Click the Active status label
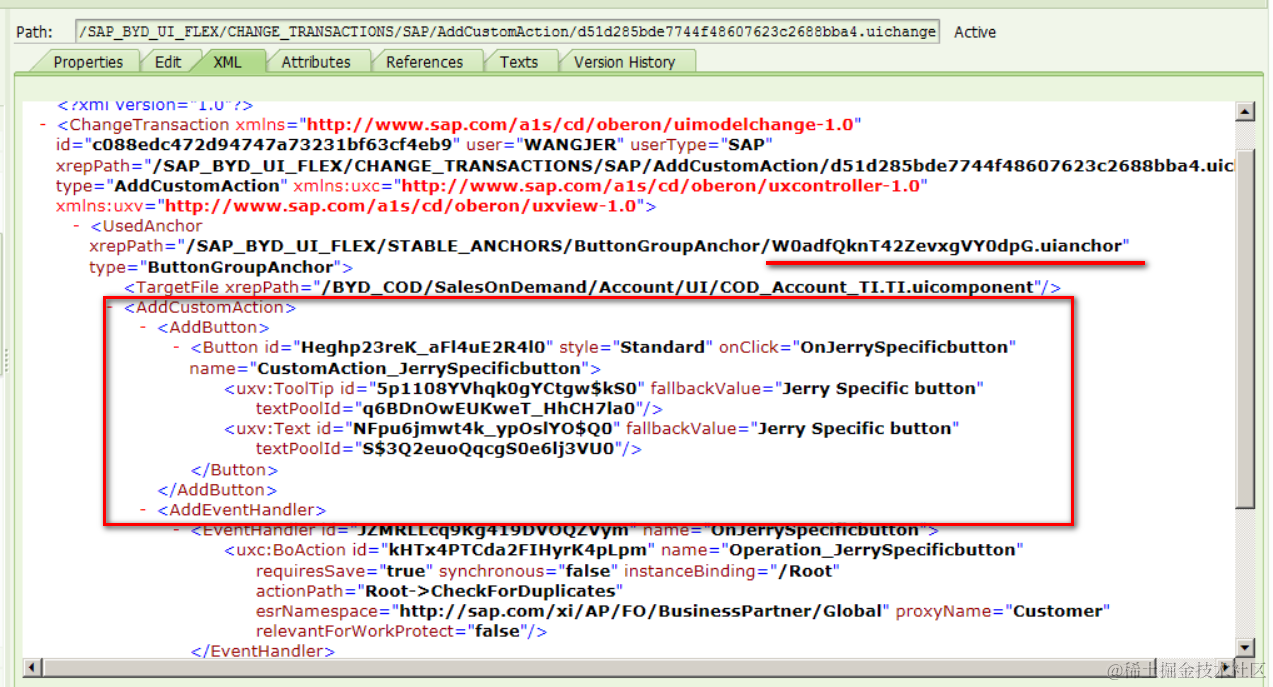Viewport: 1273px width, 687px height. point(975,32)
